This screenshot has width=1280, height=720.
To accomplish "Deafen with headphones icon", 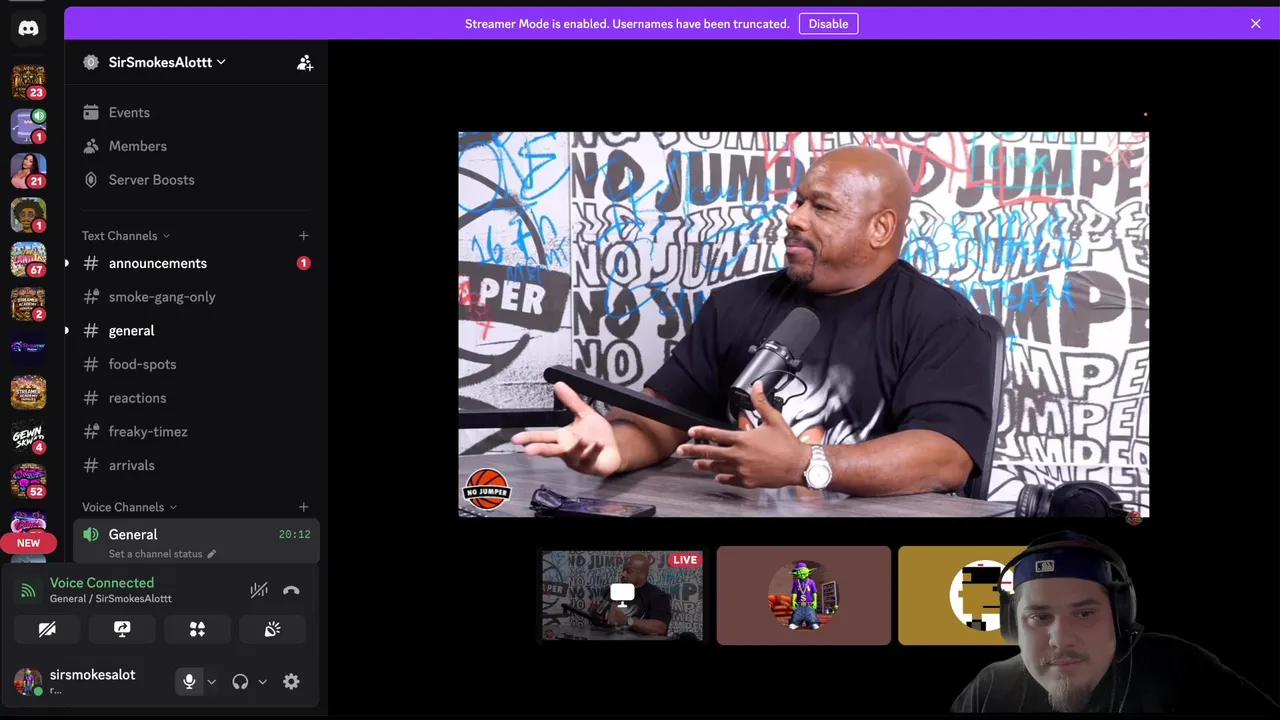I will [x=240, y=682].
